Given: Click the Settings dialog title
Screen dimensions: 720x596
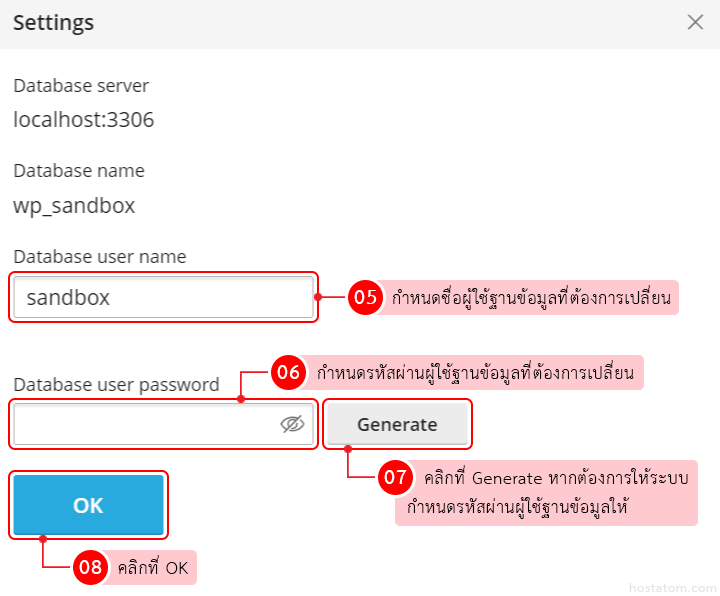Looking at the screenshot, I should tap(54, 22).
